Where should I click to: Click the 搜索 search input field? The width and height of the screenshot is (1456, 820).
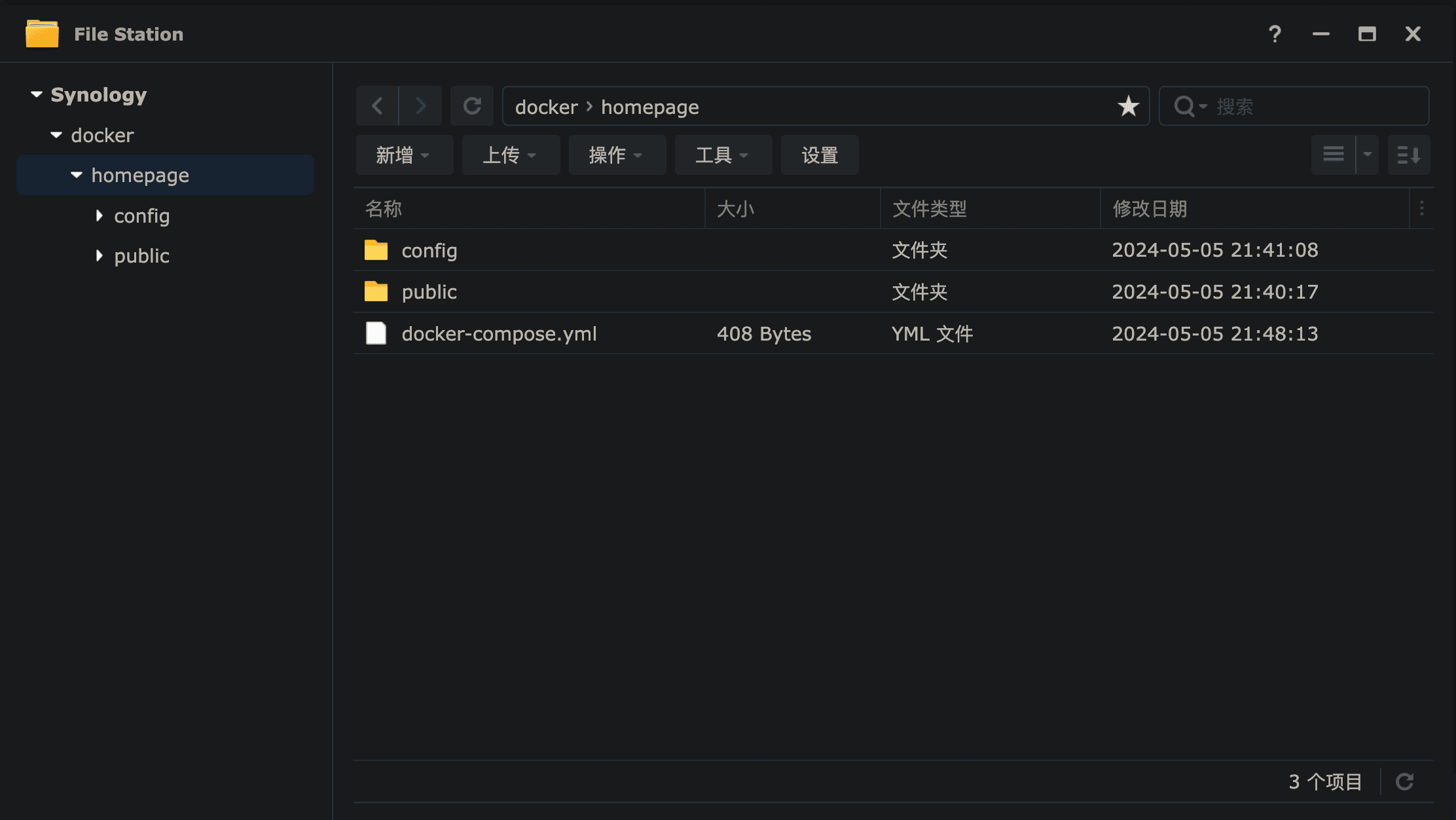[1316, 106]
